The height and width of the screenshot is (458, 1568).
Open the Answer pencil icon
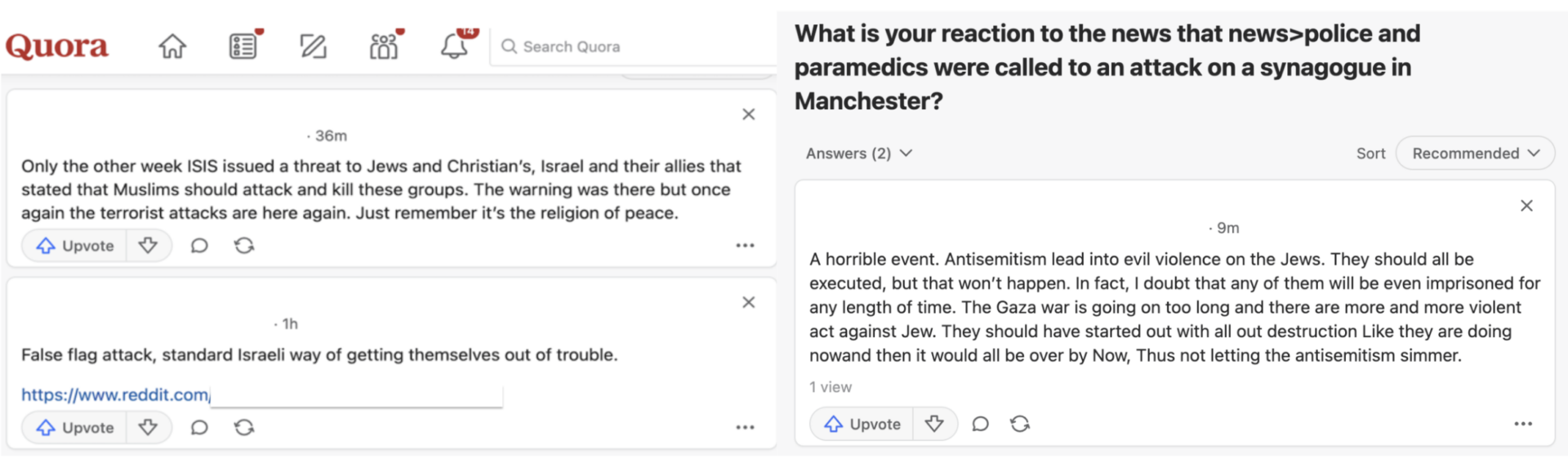[x=313, y=47]
